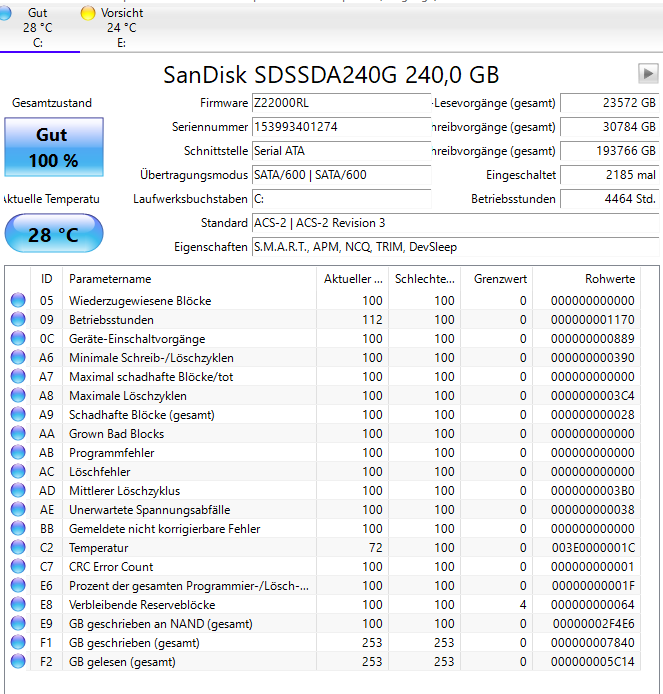663x694 pixels.
Task: Select the Löschfehler parameter name
Action: click(100, 472)
